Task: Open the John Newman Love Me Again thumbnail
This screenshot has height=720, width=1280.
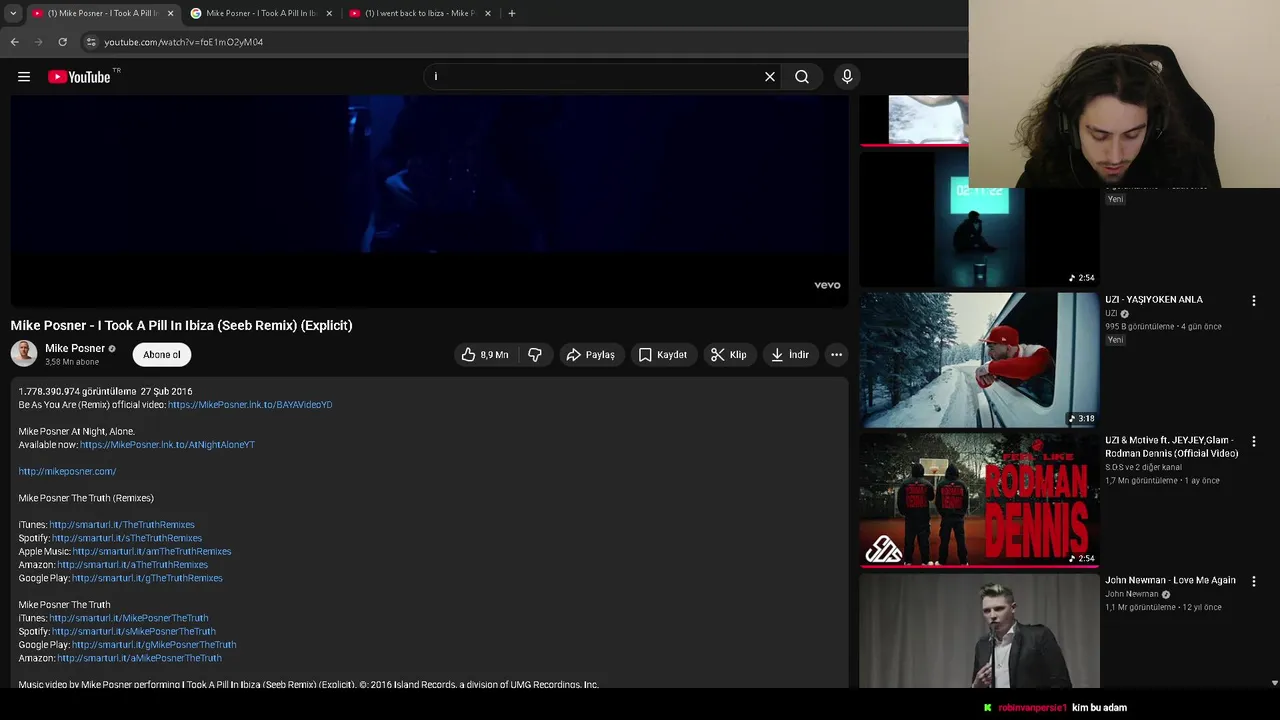Action: click(x=979, y=631)
